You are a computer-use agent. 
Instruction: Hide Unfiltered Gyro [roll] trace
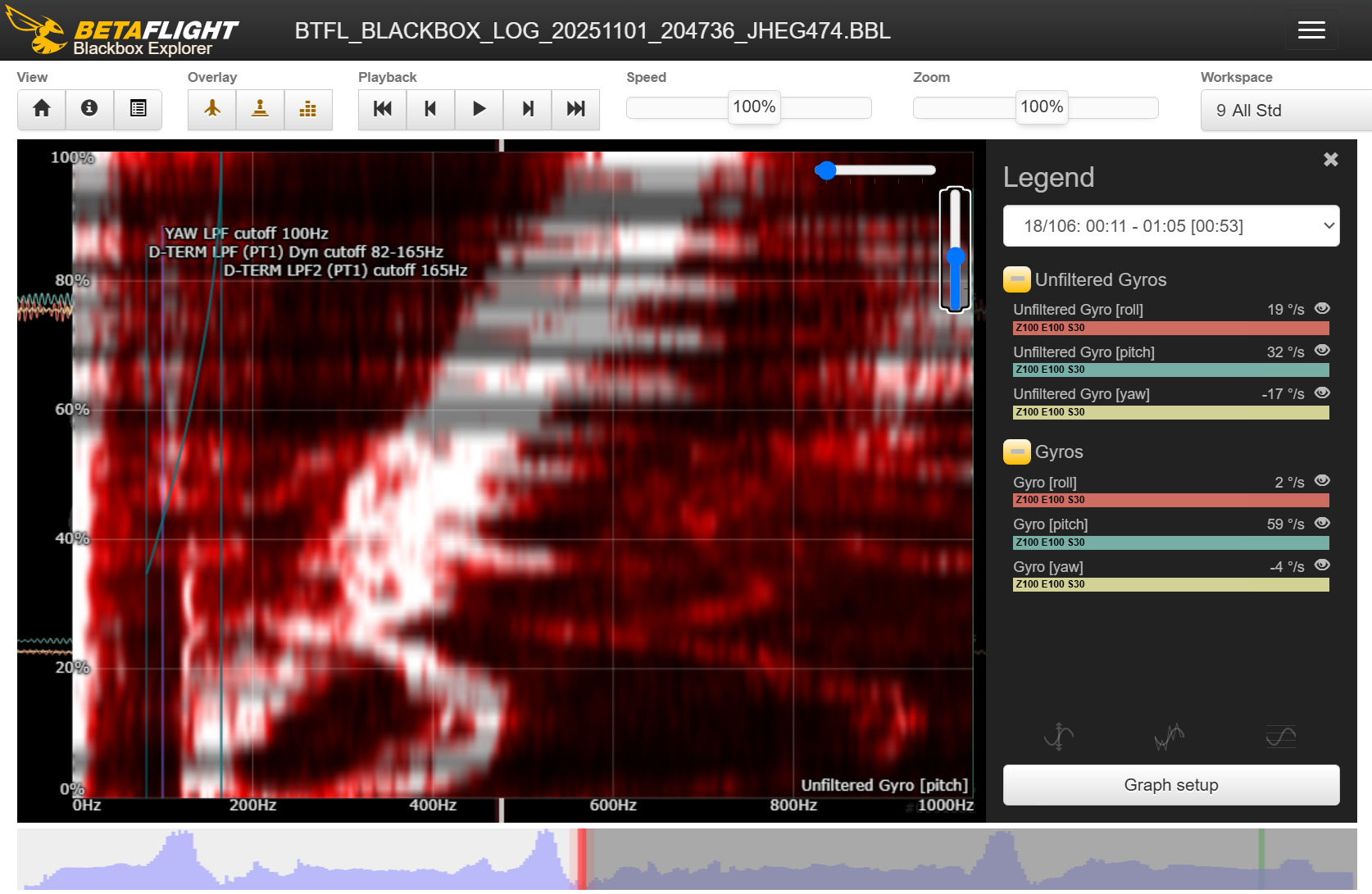pyautogui.click(x=1321, y=309)
